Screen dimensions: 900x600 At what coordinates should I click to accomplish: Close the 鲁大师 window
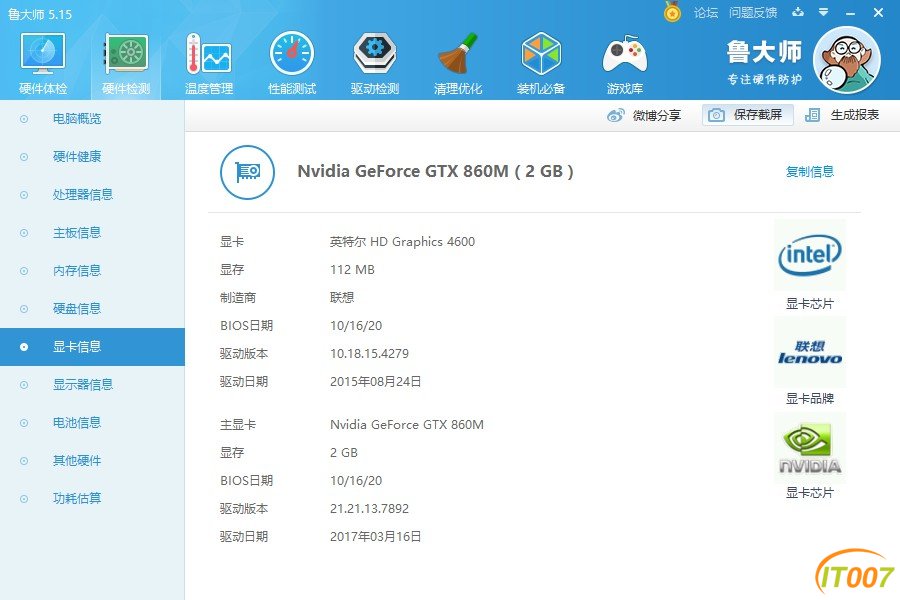point(878,13)
